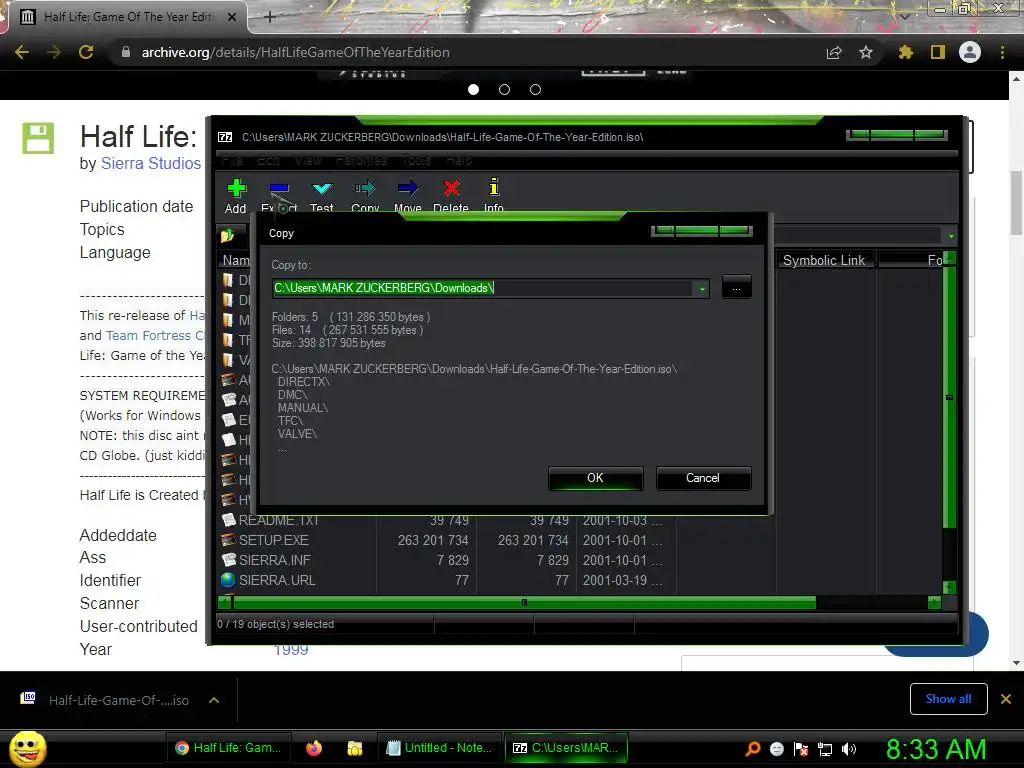The width and height of the screenshot is (1024, 768).
Task: Expand the Copy to path dropdown
Action: (702, 288)
